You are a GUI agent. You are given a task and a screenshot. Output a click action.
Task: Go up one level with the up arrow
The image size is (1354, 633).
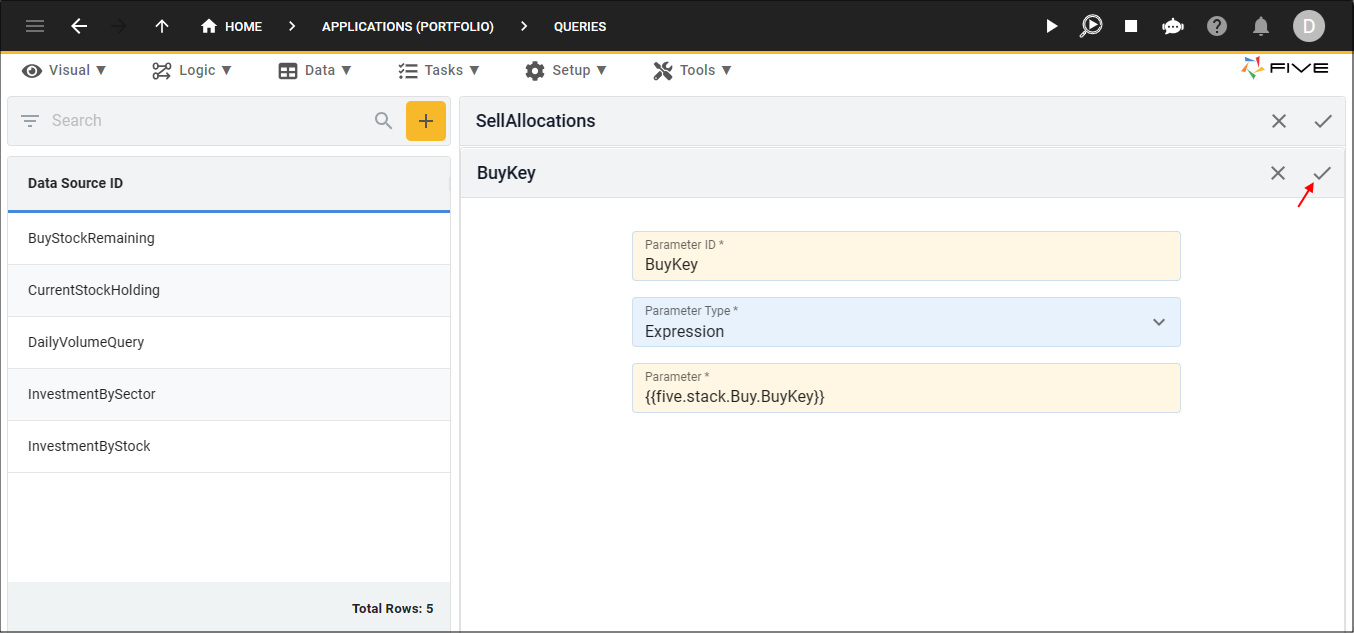162,26
